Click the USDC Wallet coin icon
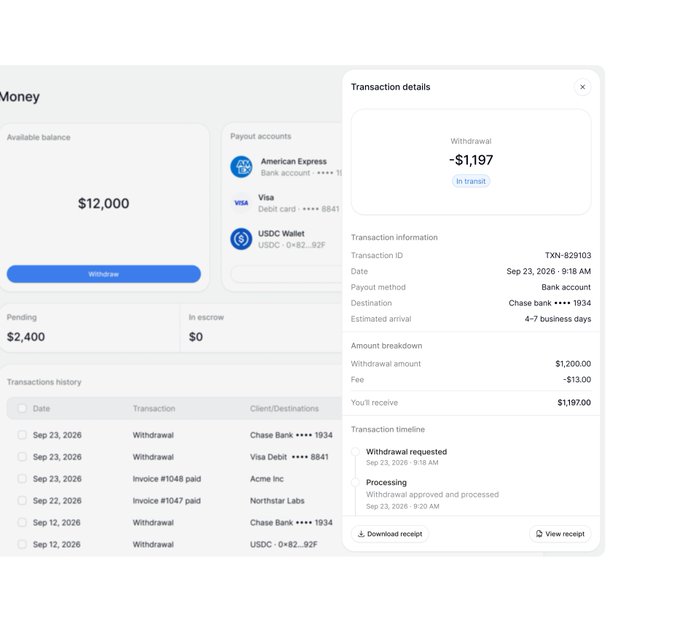Screen dimensions: 680x622 [x=241, y=239]
